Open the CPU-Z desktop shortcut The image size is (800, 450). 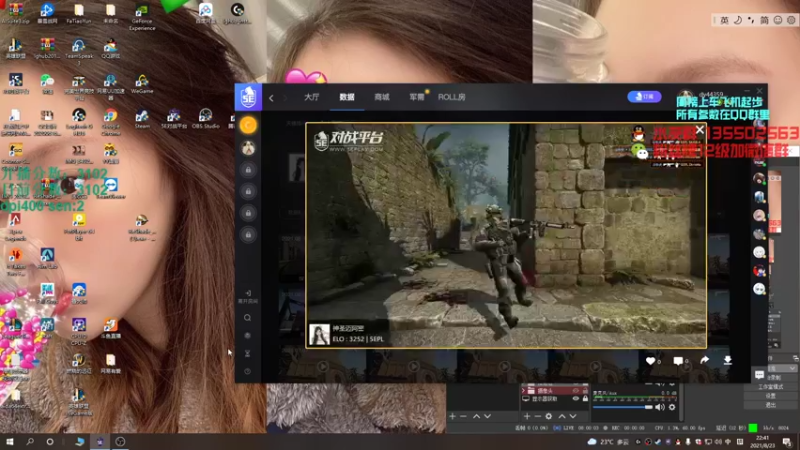79,329
